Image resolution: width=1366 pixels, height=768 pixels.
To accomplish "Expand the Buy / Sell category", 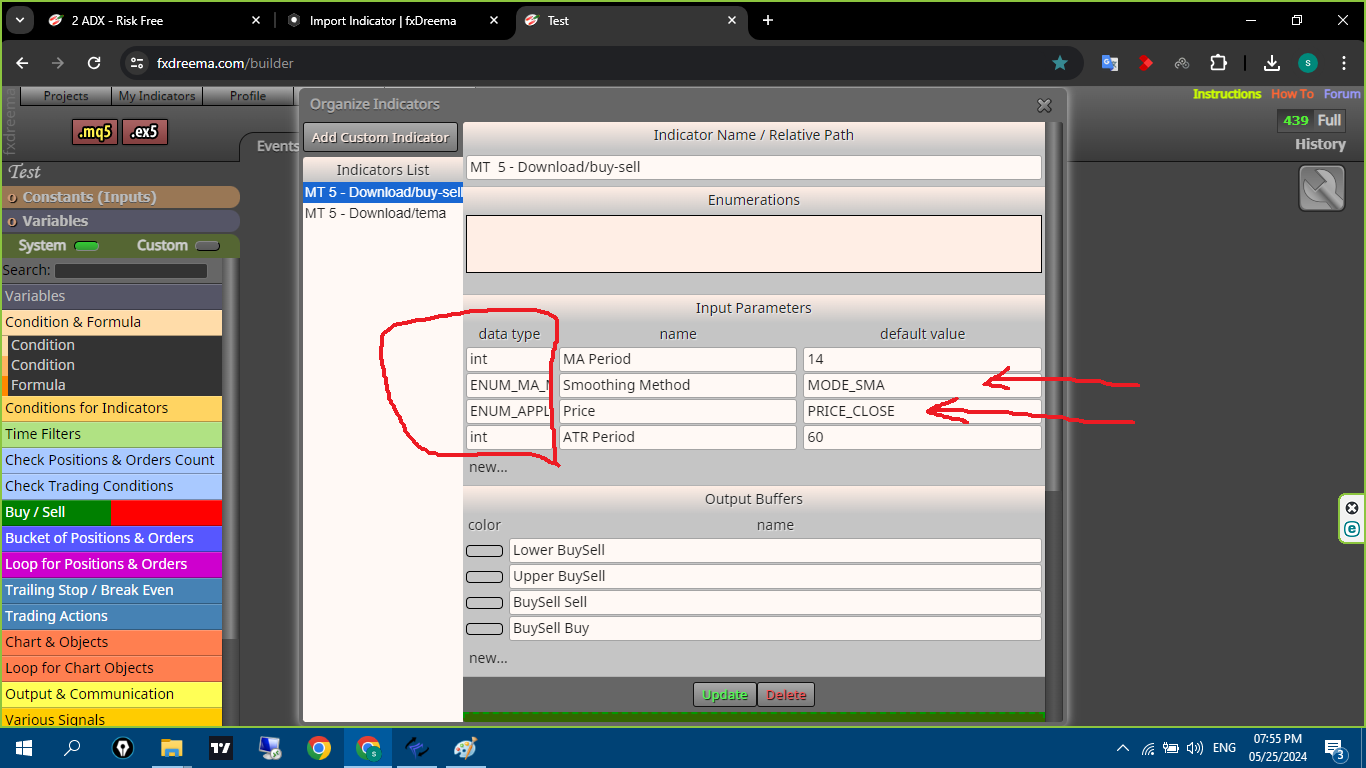I will click(x=112, y=512).
